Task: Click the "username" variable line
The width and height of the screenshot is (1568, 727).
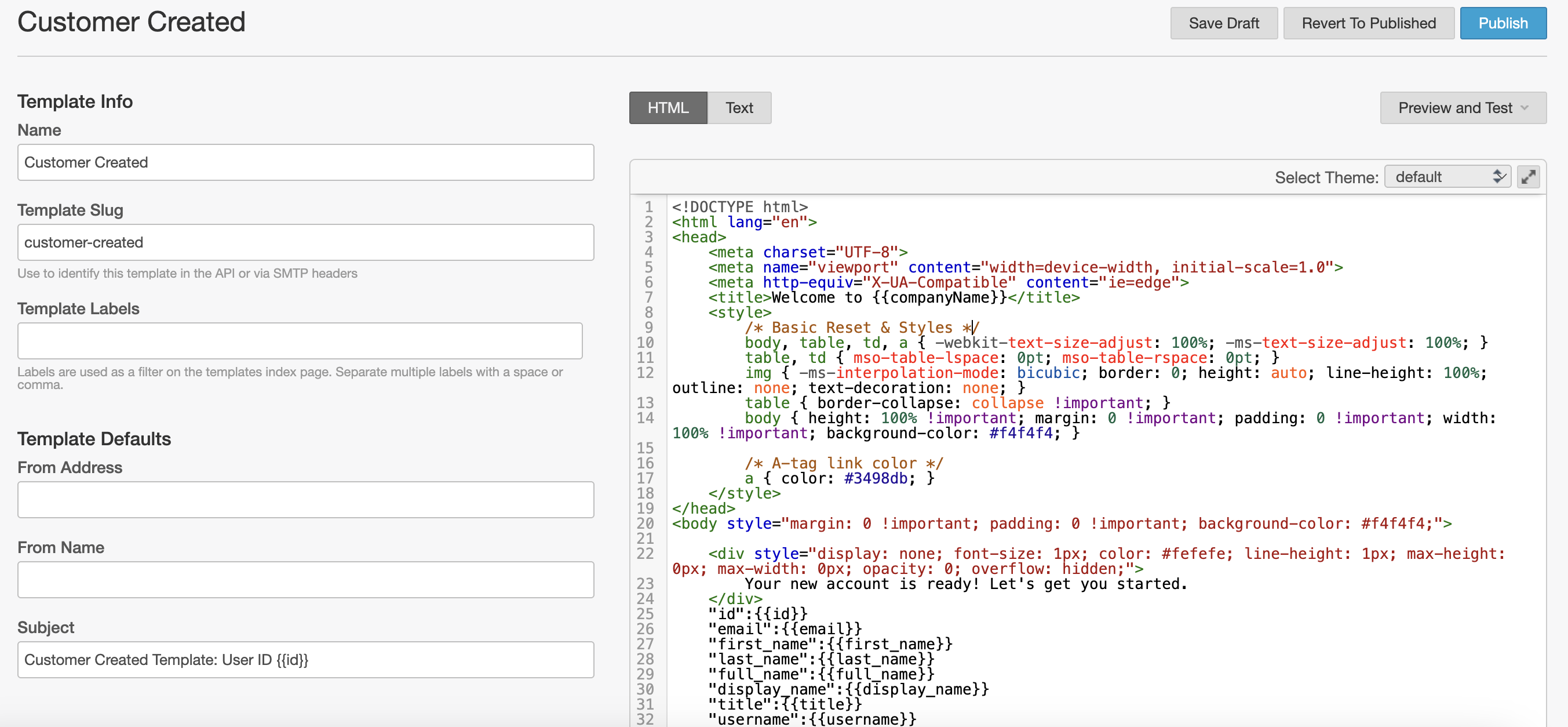Action: [x=812, y=719]
